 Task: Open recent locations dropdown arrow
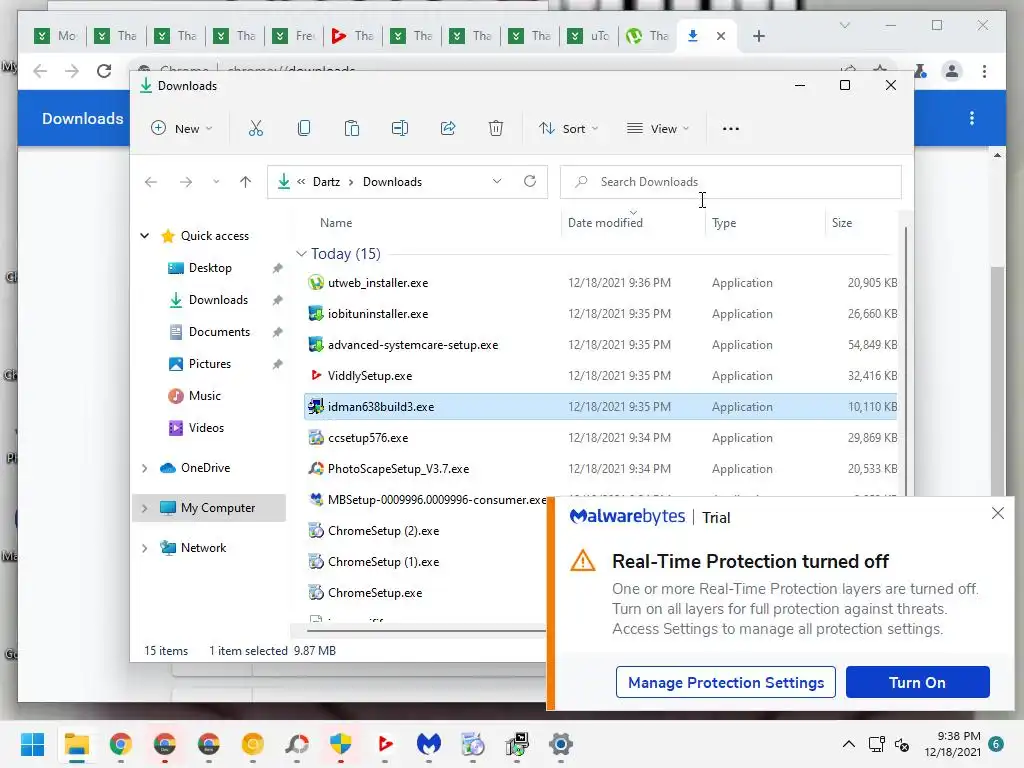pyautogui.click(x=216, y=182)
